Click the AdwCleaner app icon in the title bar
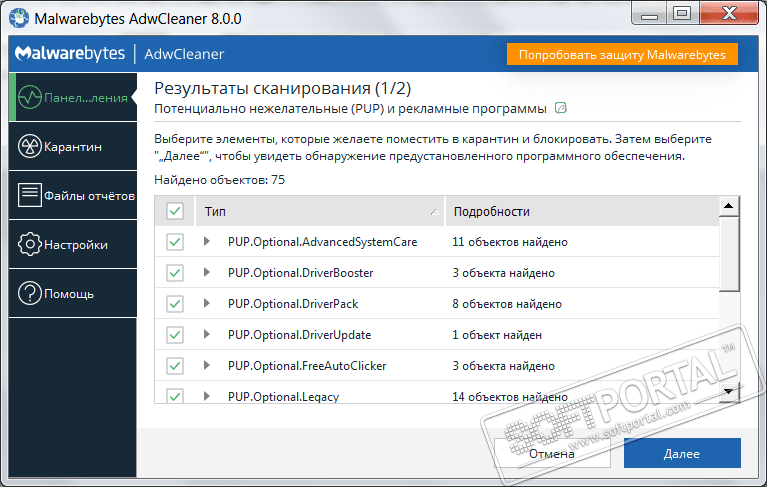 (x=19, y=18)
